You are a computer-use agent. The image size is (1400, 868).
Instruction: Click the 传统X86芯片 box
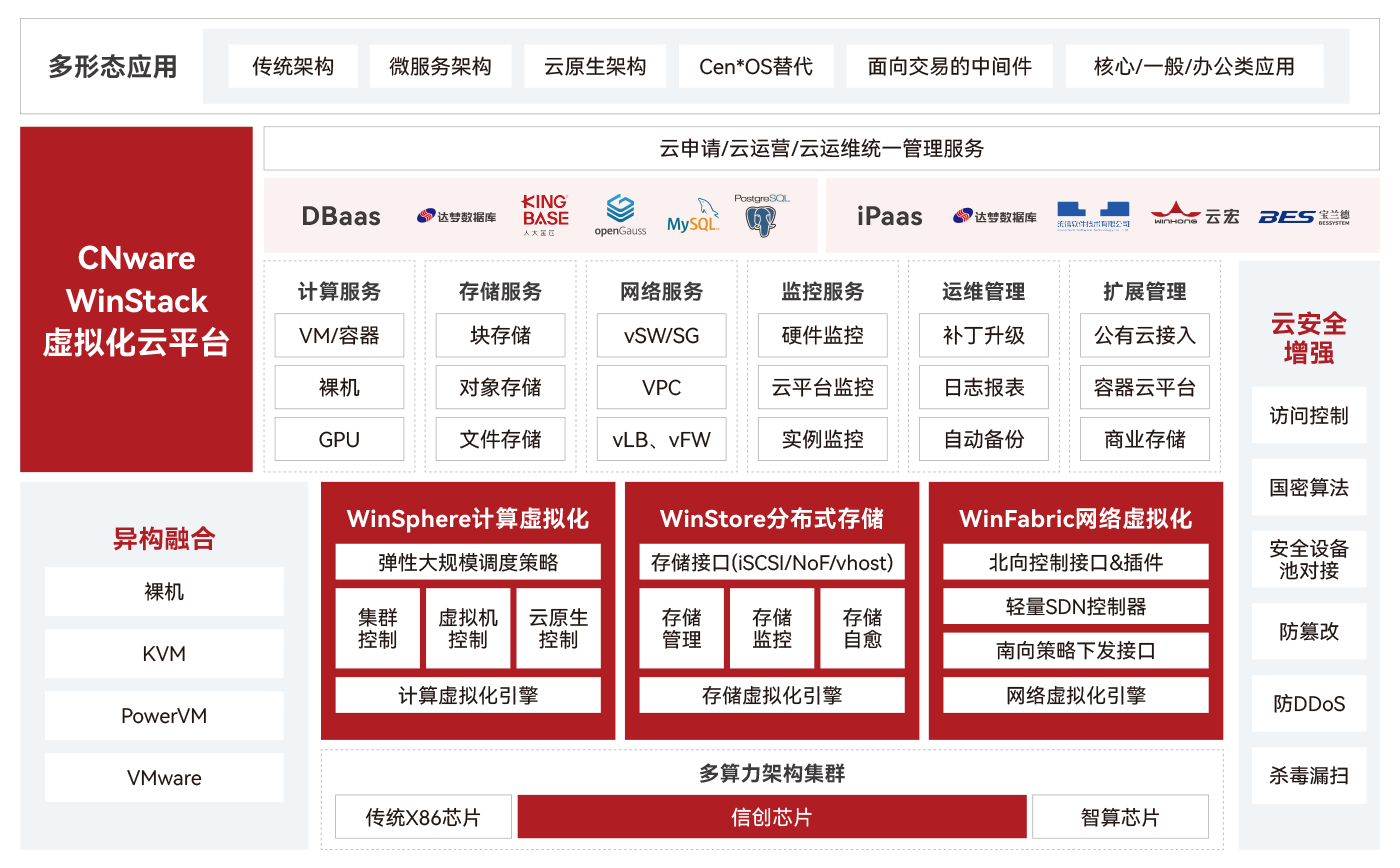(x=423, y=817)
